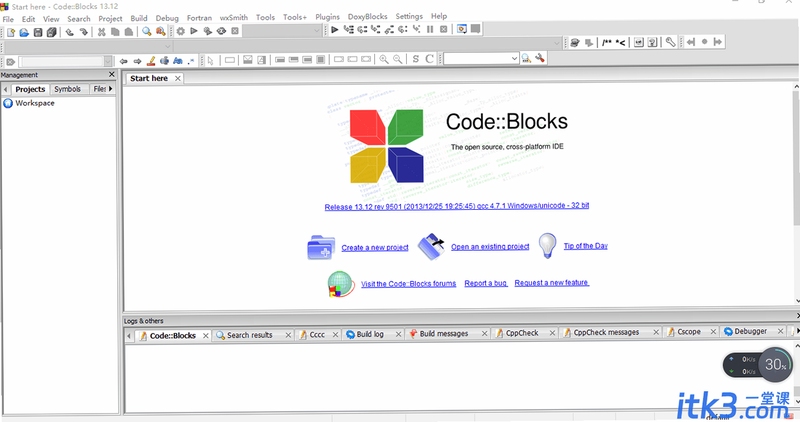Click the Save file toolbar icon
This screenshot has height=422, width=800.
click(x=38, y=32)
